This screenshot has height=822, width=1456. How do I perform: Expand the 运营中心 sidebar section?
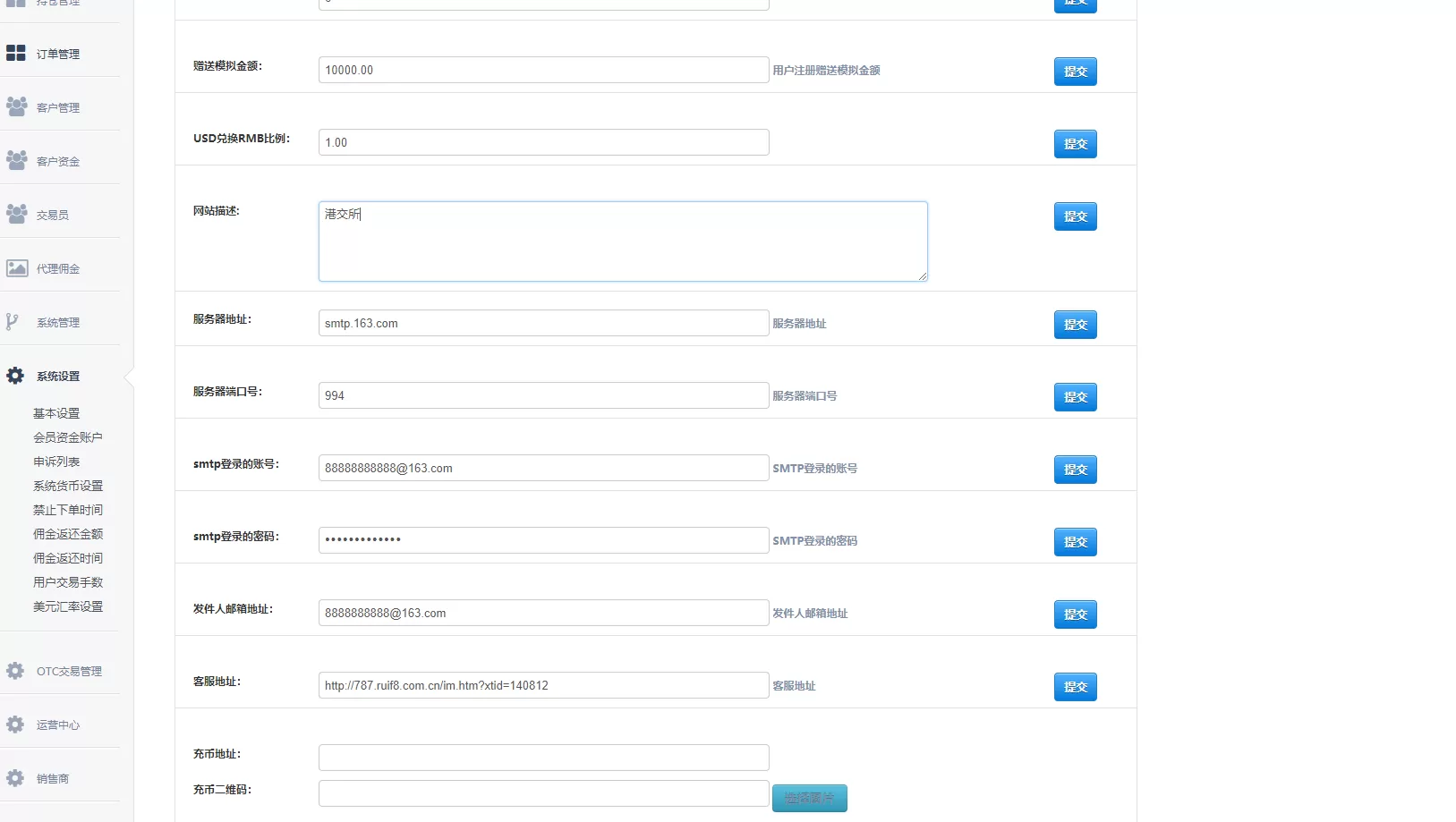(x=58, y=725)
